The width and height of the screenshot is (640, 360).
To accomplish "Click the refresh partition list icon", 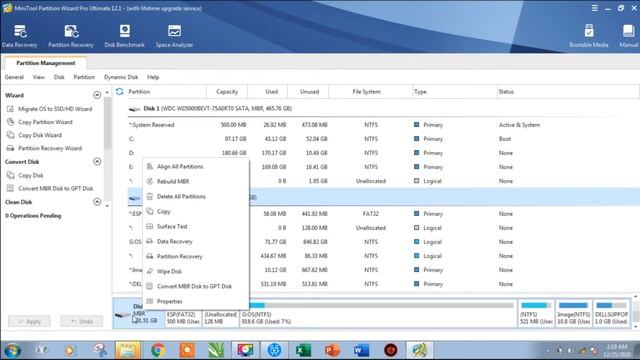I will 120,91.
